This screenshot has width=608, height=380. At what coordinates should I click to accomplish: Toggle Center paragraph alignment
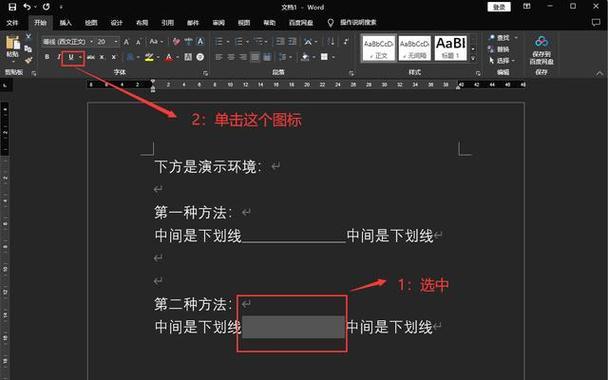[x=231, y=57]
